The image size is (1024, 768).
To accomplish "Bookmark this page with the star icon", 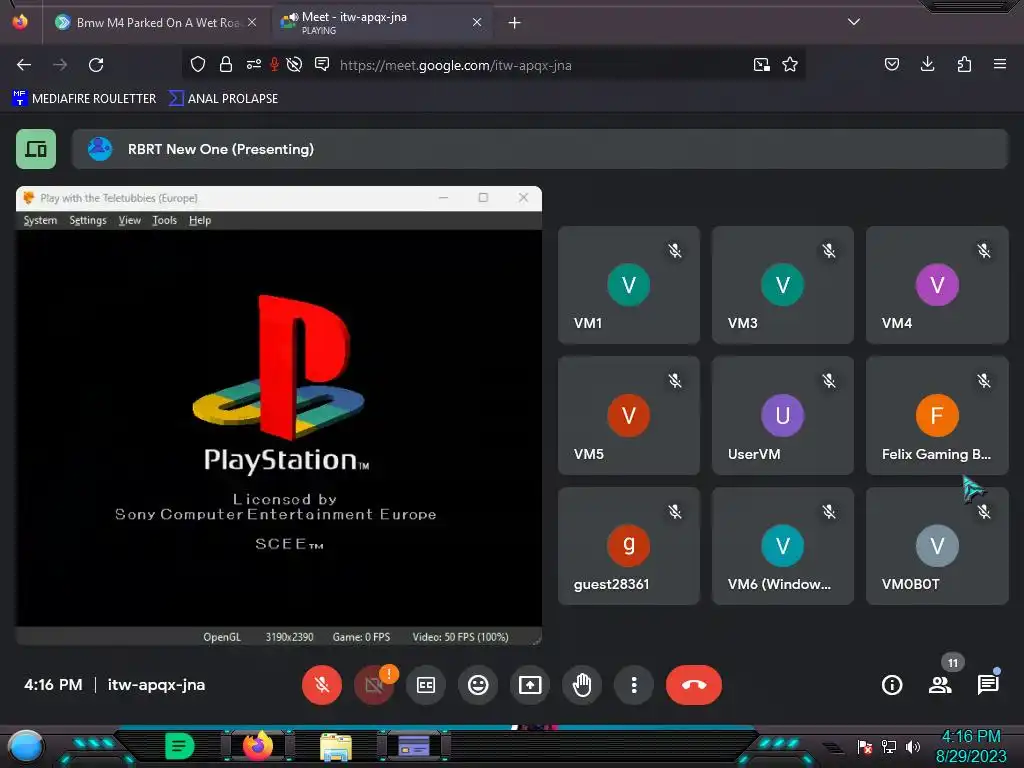I will (790, 64).
